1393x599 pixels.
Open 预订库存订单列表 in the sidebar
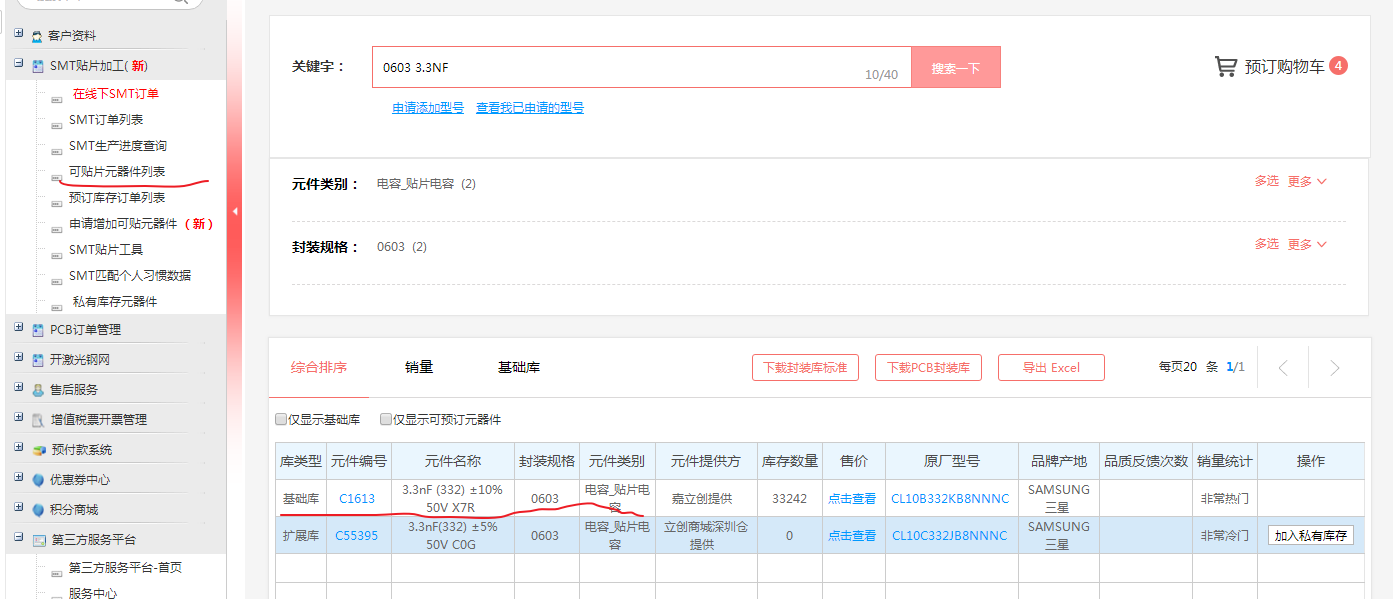click(x=117, y=198)
